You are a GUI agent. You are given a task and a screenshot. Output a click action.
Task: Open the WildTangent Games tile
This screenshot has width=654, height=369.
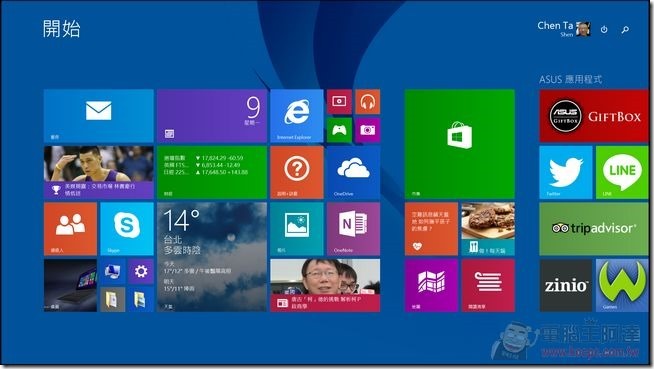(622, 285)
